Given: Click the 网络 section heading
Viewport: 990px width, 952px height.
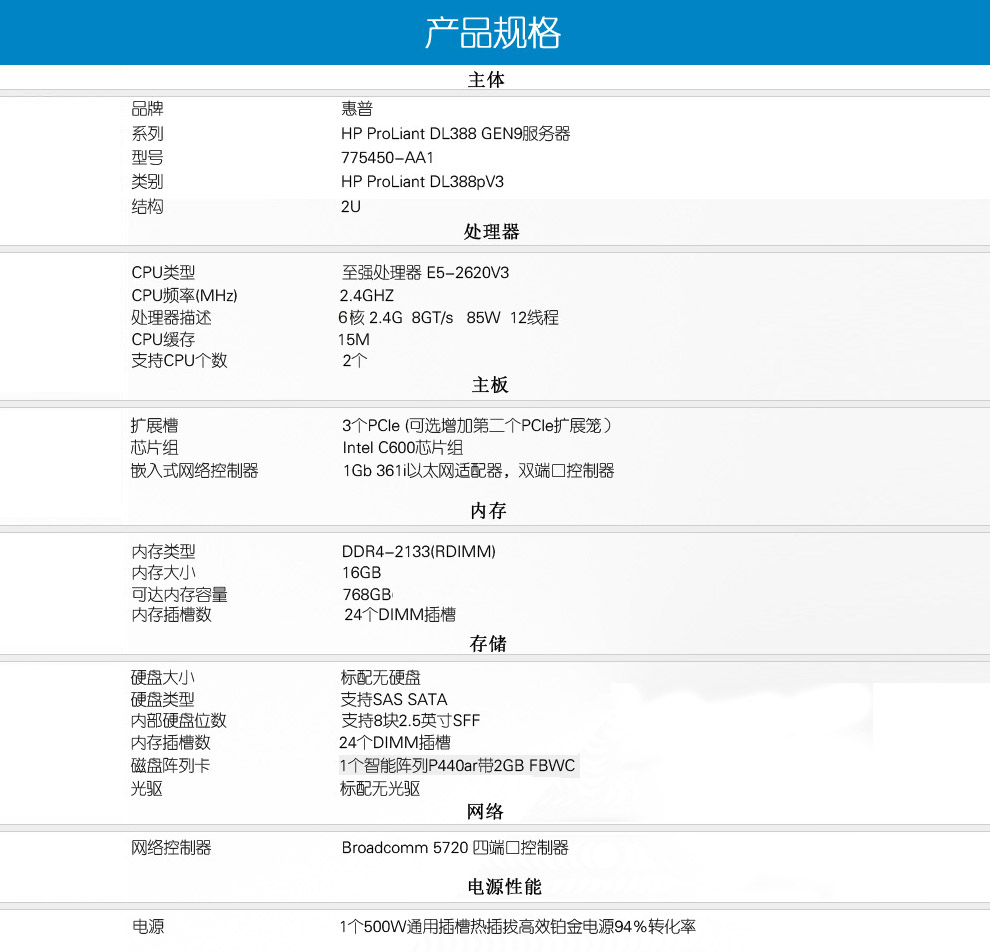Looking at the screenshot, I should pyautogui.click(x=485, y=811).
